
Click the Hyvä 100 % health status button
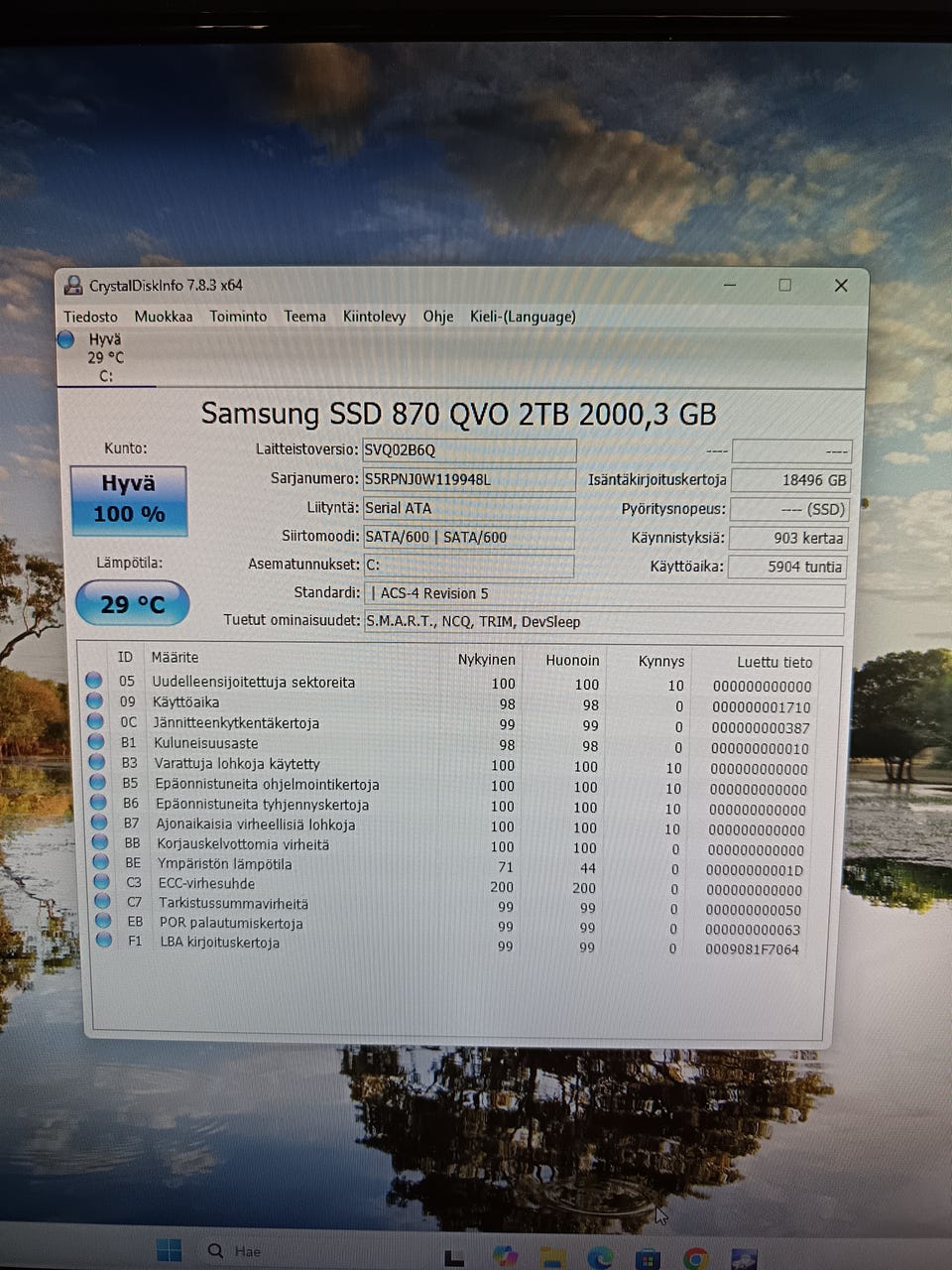[129, 500]
